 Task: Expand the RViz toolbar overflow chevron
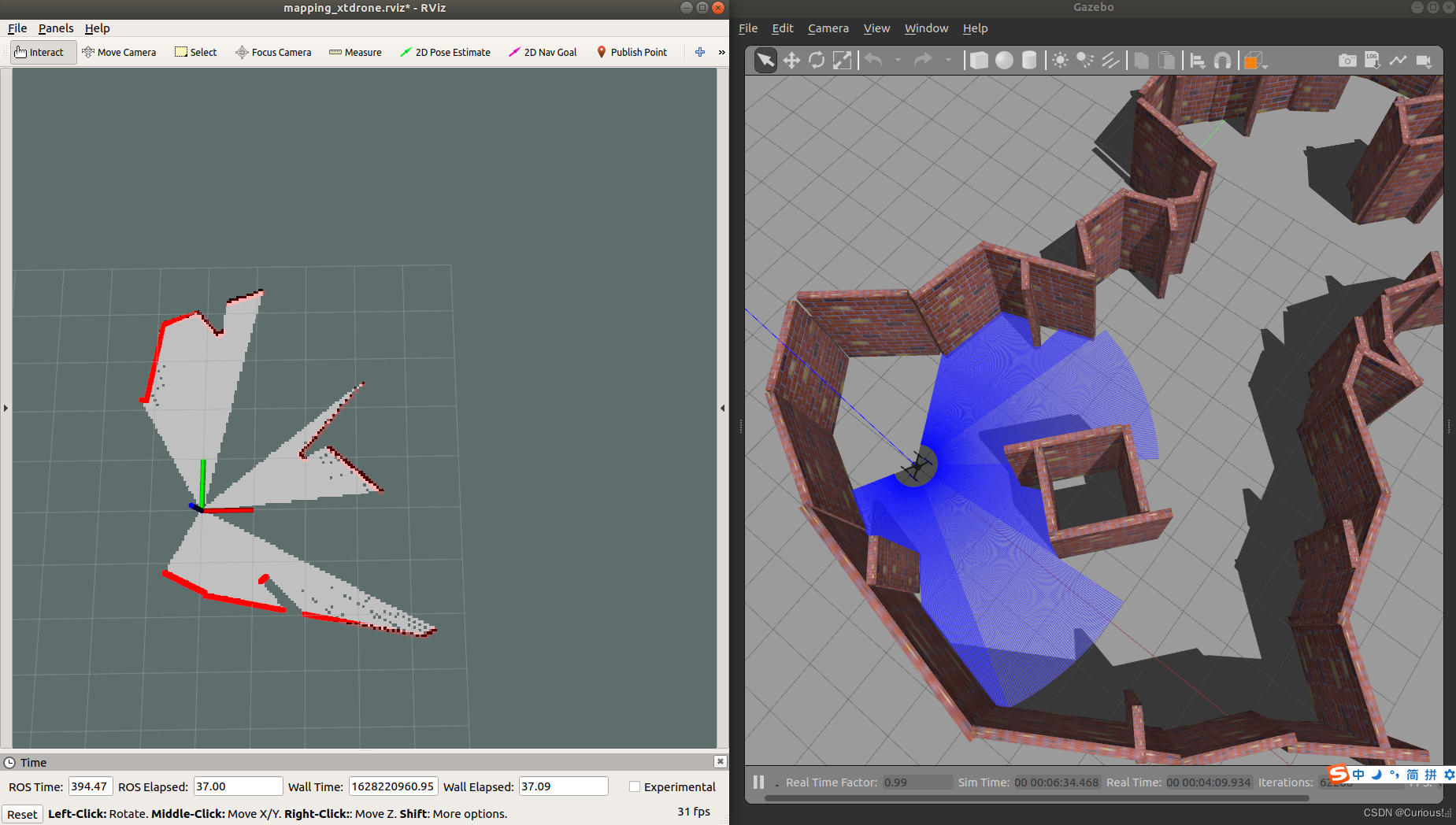tap(721, 52)
